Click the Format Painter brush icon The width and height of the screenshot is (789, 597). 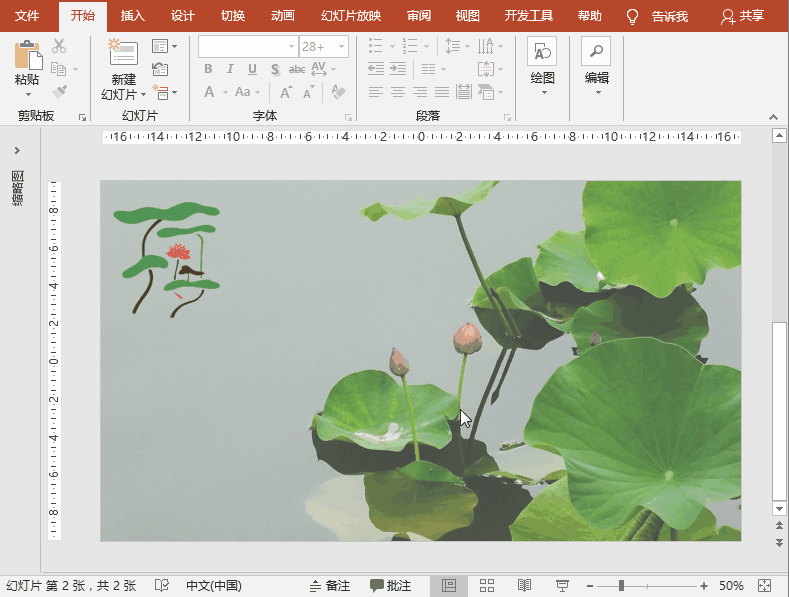(59, 92)
